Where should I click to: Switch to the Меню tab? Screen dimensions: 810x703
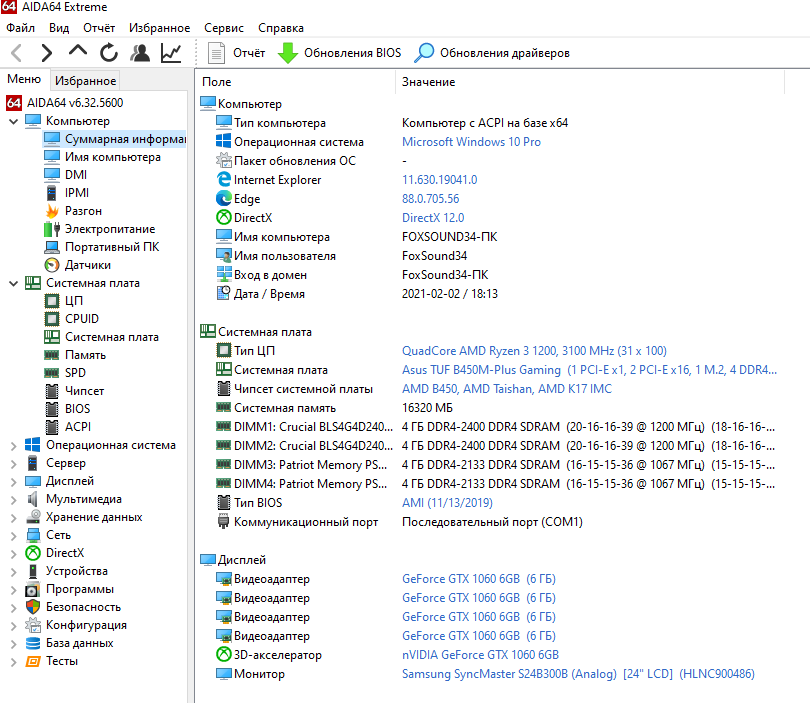point(24,79)
